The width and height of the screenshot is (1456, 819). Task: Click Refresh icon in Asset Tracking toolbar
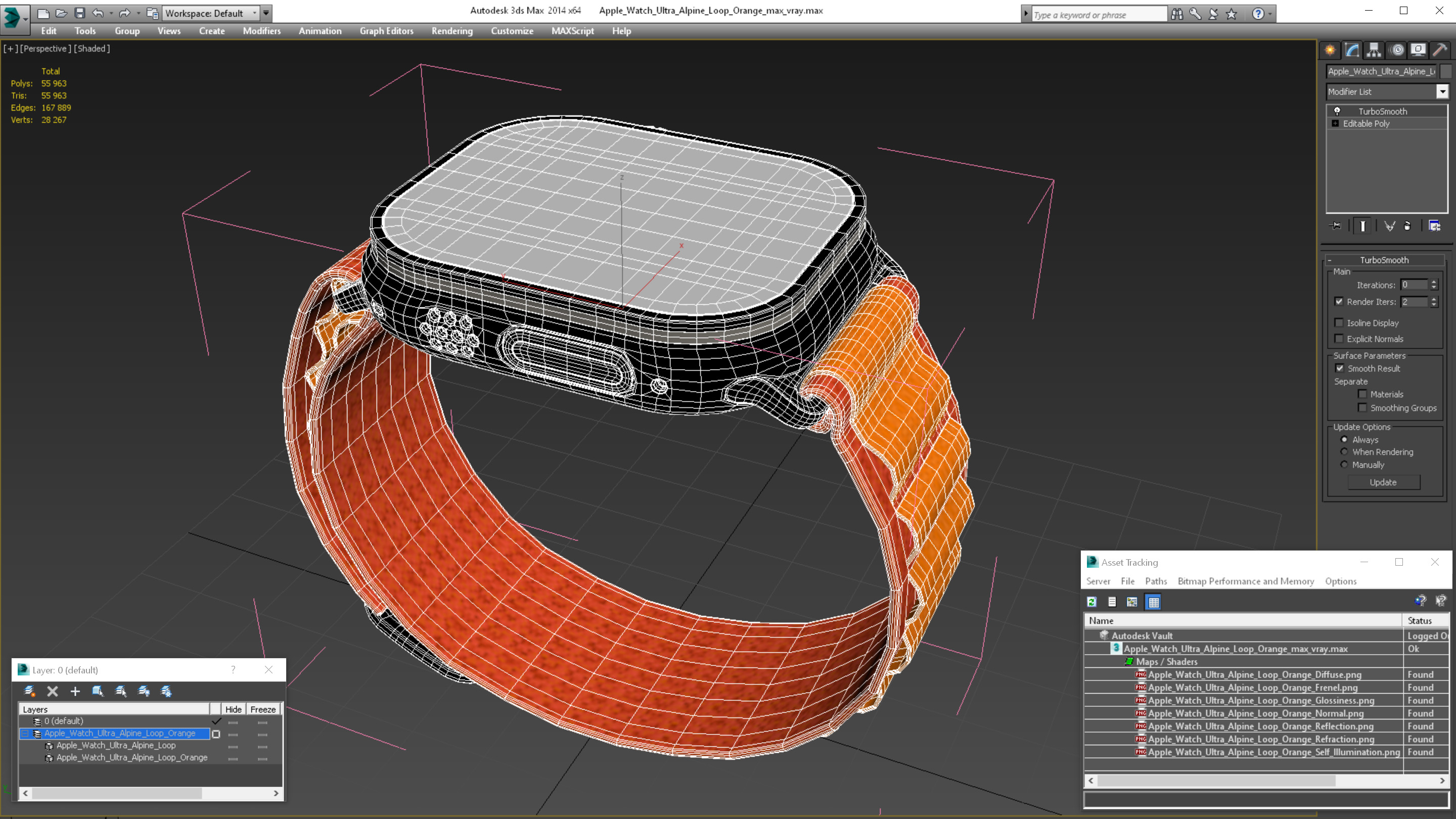(1092, 602)
